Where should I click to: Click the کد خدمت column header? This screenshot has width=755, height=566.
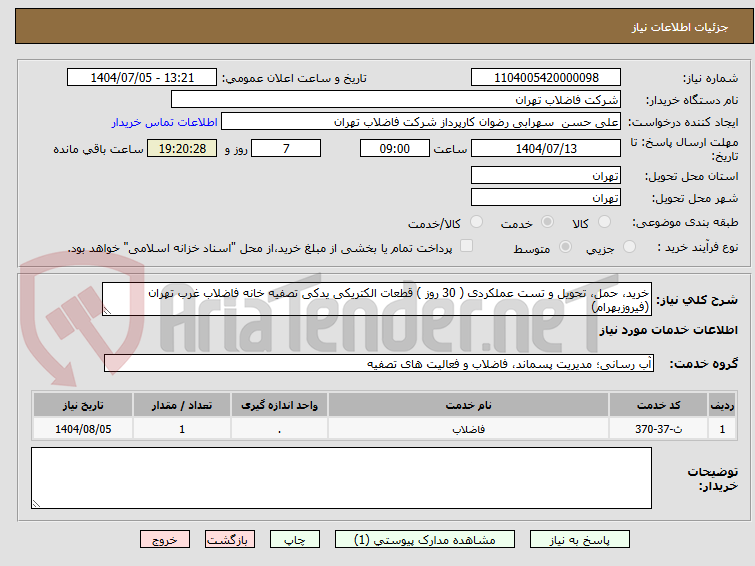click(x=658, y=405)
